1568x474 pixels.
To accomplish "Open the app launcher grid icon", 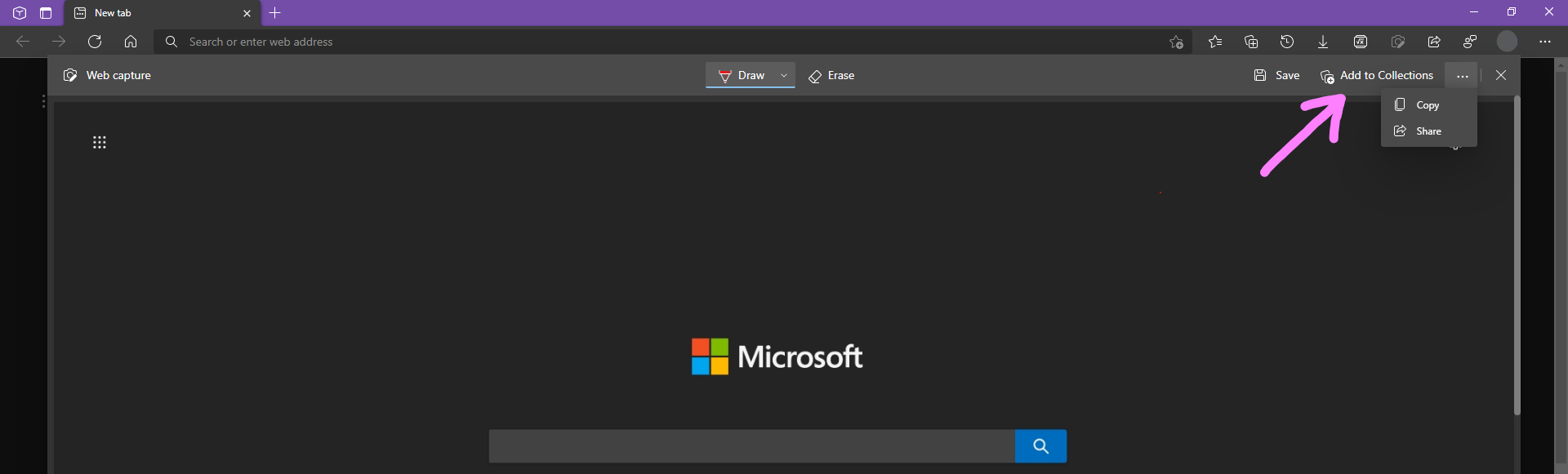I will coord(100,143).
